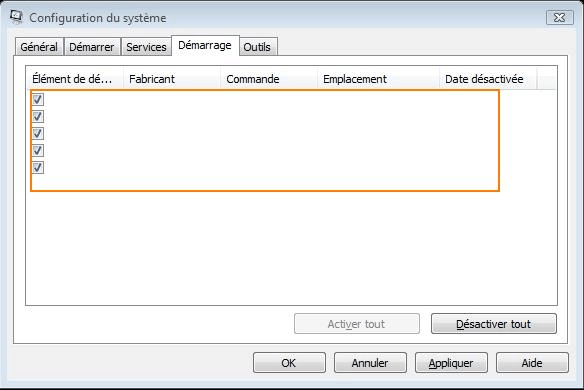
Task: Apply changes with Appliquer button
Action: (451, 363)
